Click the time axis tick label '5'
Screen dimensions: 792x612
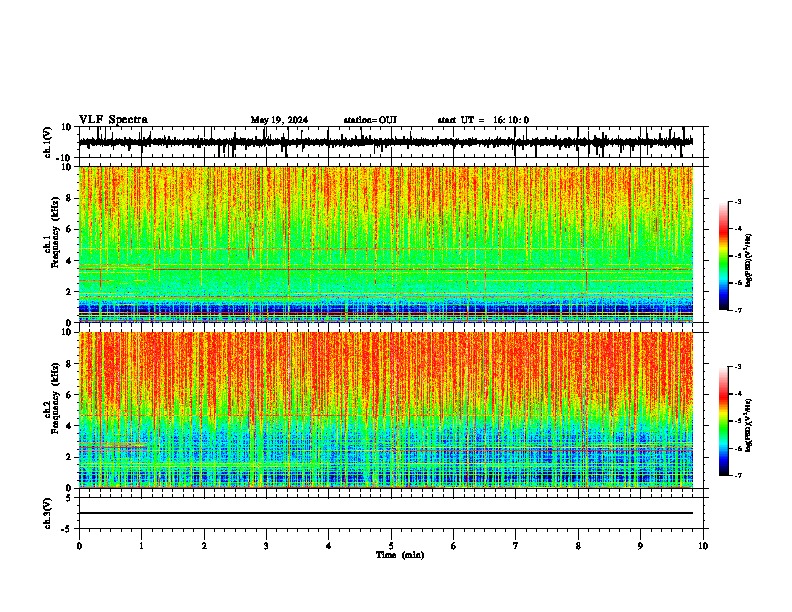(x=391, y=546)
